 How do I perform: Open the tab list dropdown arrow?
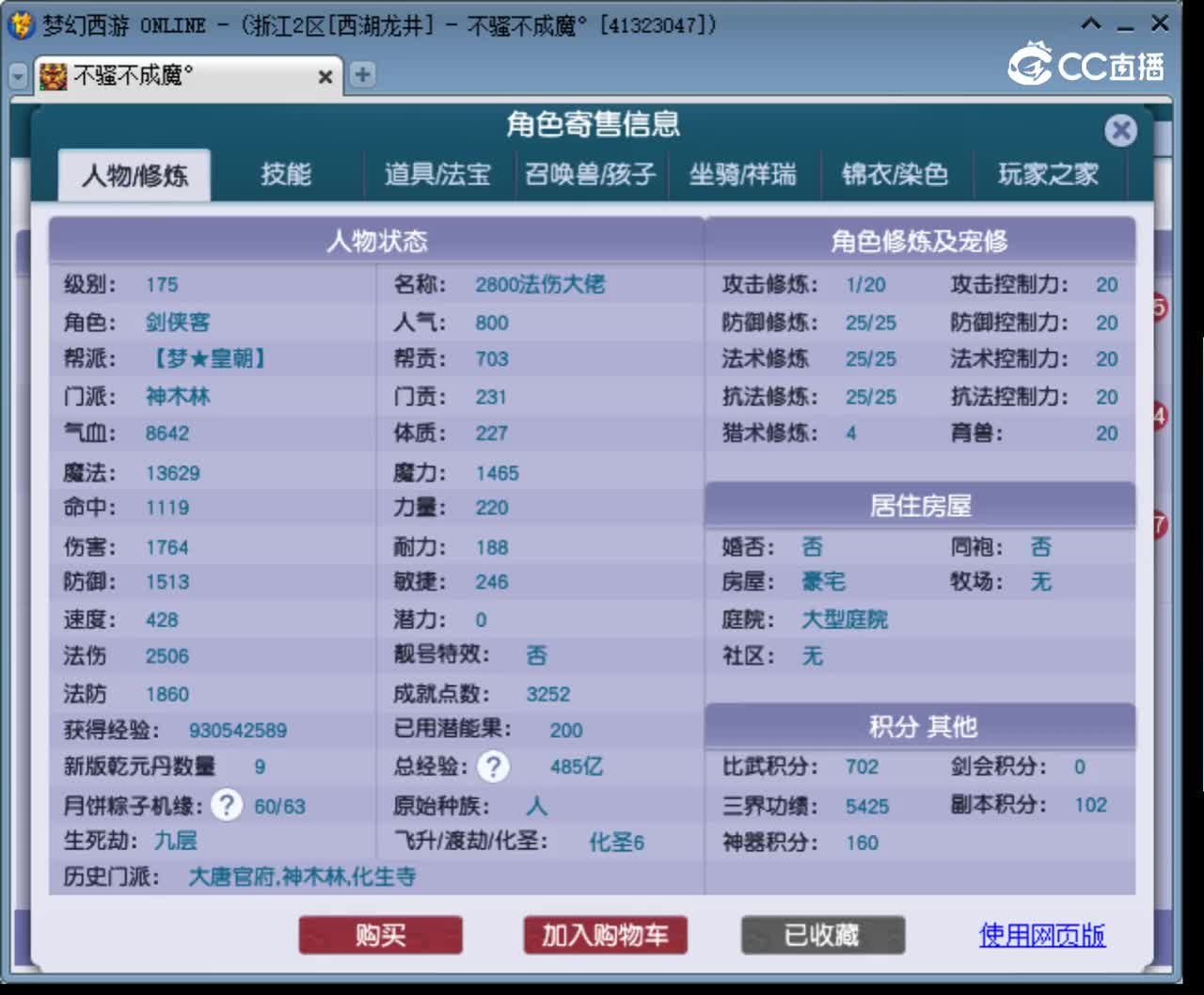coord(19,76)
